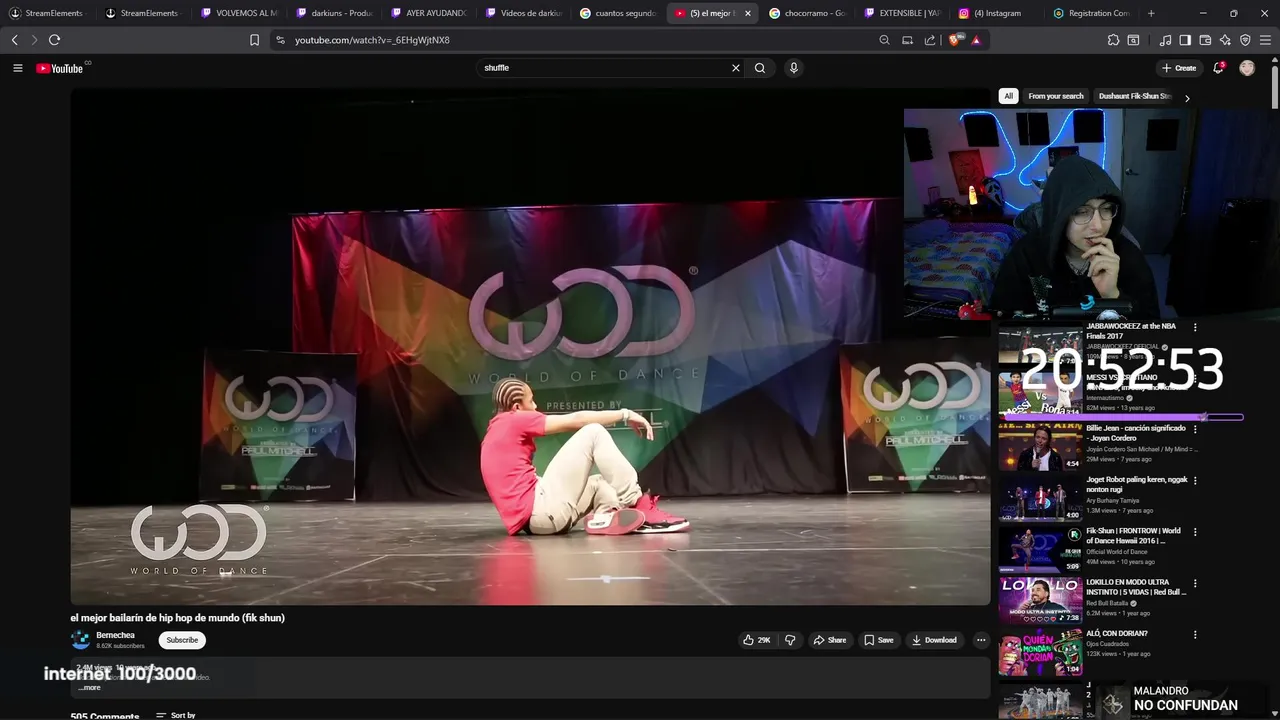Switch to darkiuns - Produc tab
The height and width of the screenshot is (720, 1280).
[x=335, y=13]
